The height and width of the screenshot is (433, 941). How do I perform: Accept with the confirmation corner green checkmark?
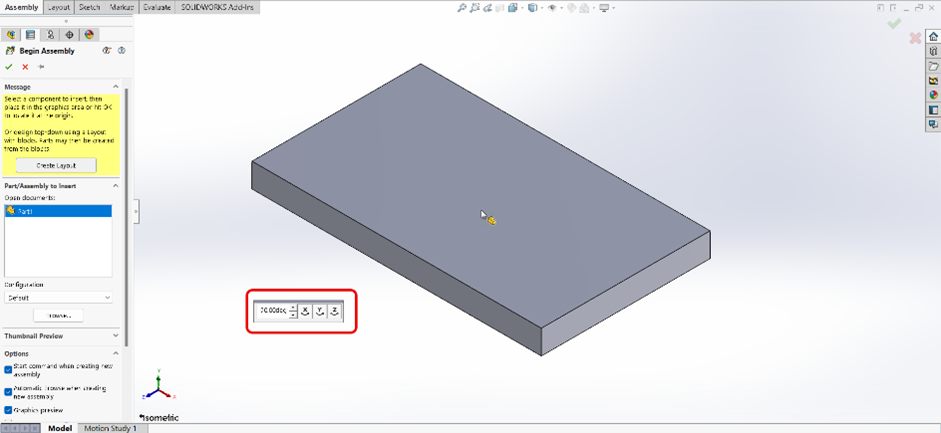click(894, 23)
